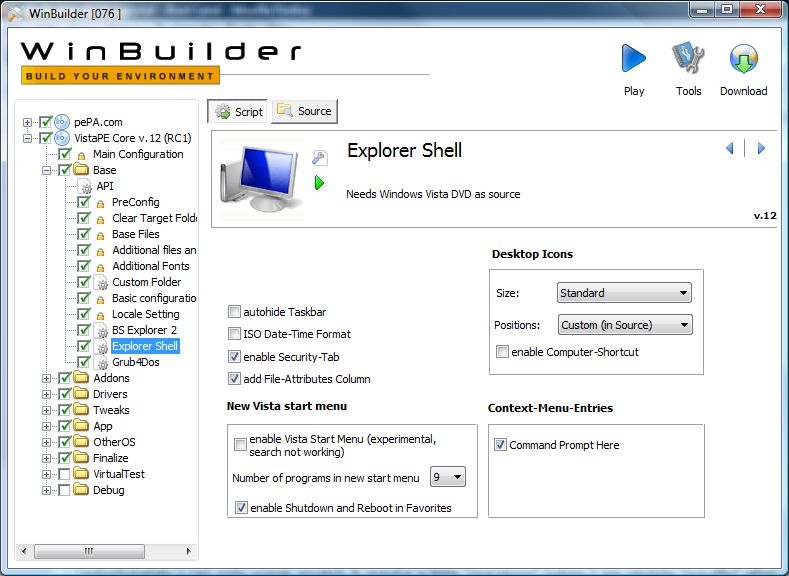
Task: Click the OtherOS folder icon
Action: point(81,442)
